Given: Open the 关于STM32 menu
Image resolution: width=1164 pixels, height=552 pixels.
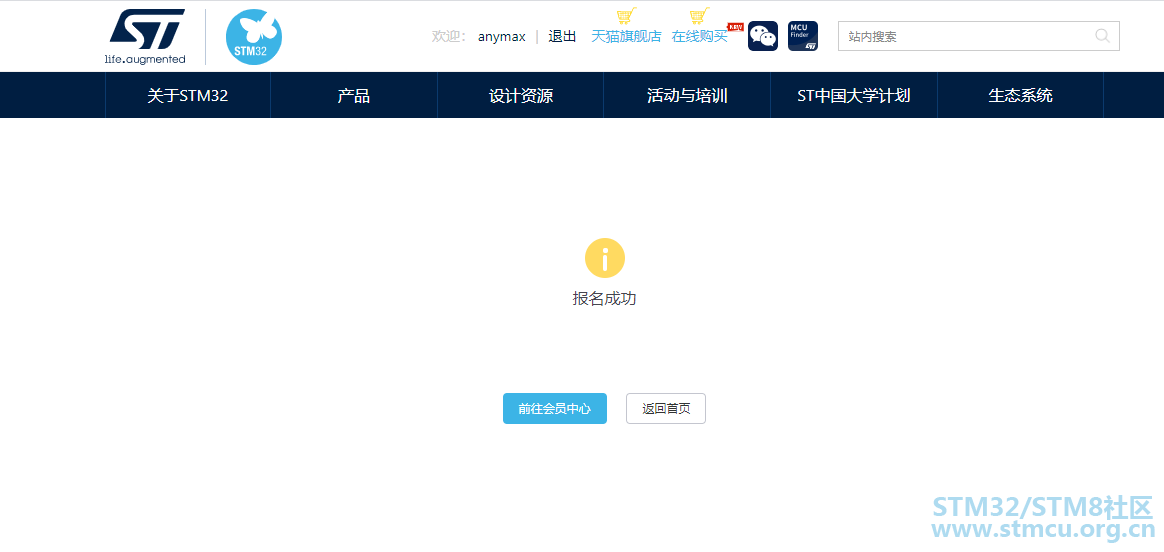Looking at the screenshot, I should pyautogui.click(x=188, y=95).
